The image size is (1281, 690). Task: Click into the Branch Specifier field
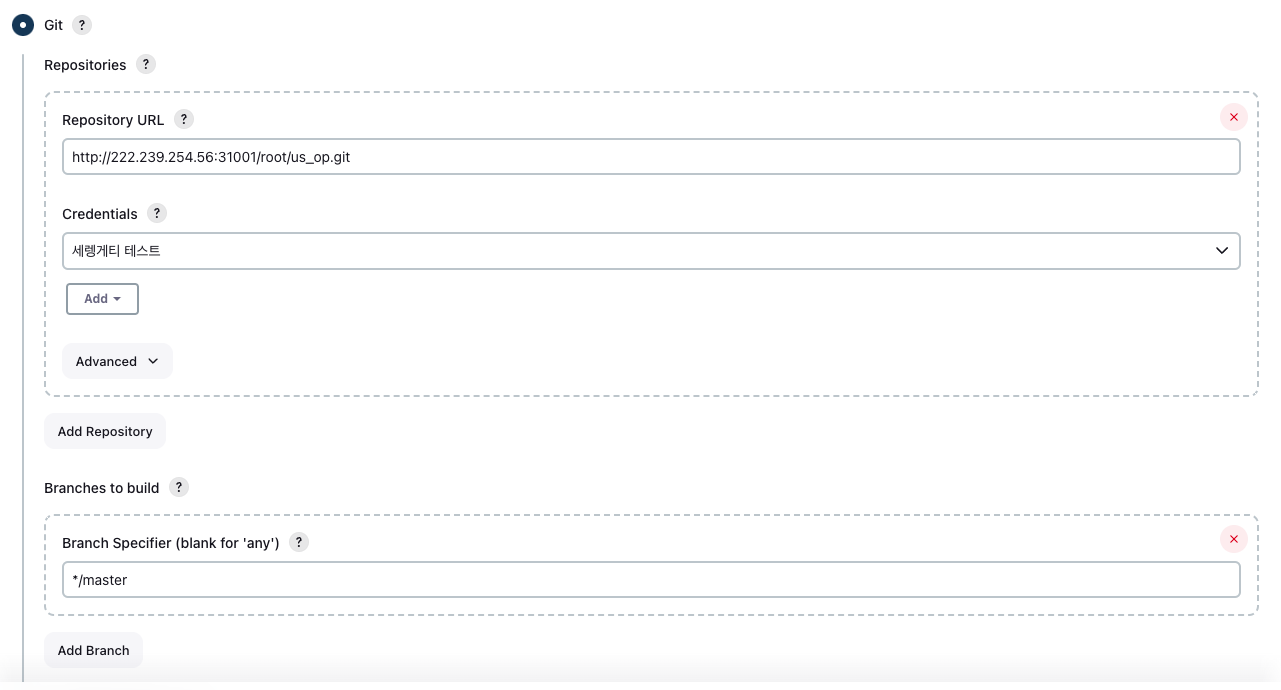pos(650,580)
